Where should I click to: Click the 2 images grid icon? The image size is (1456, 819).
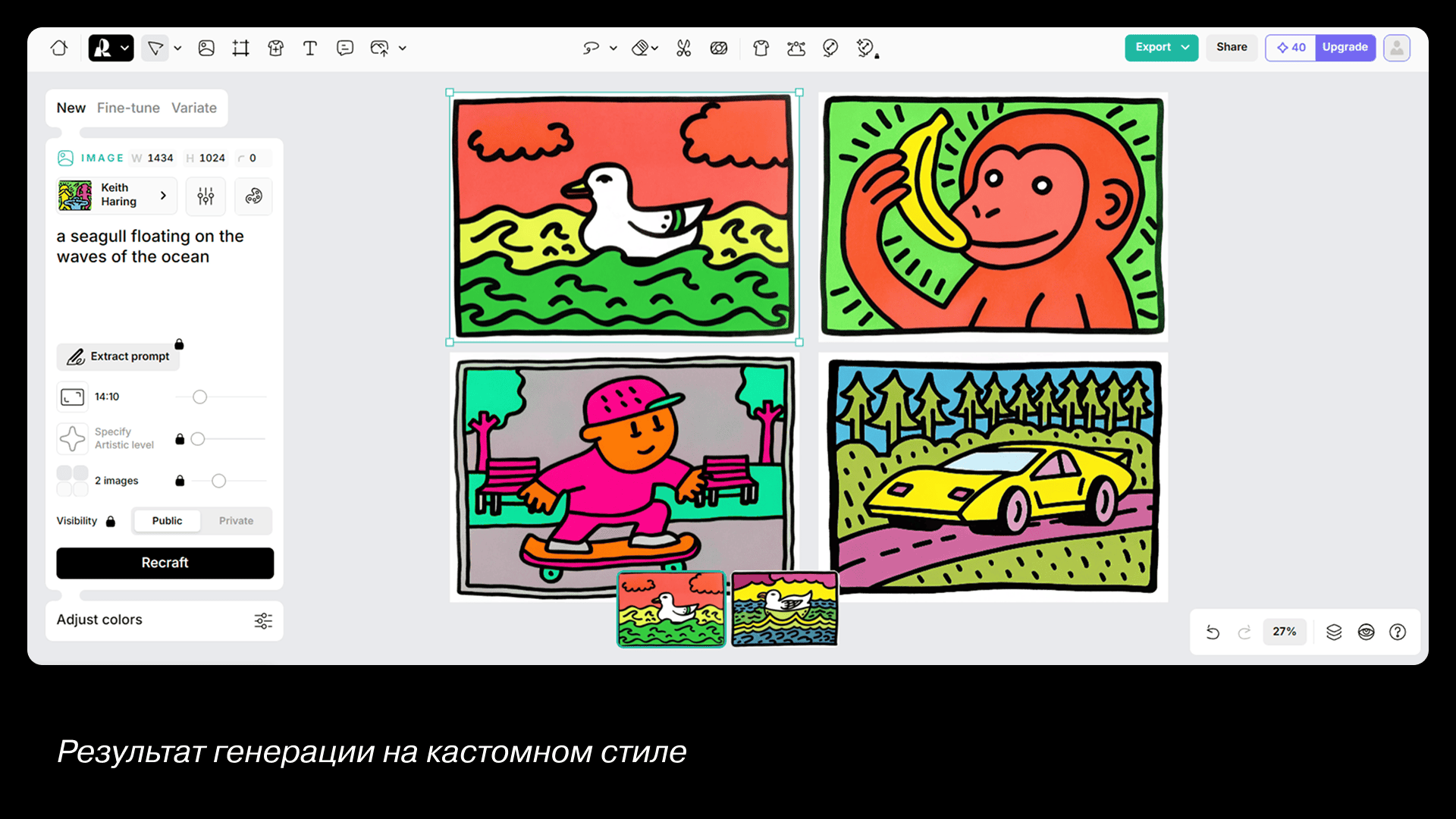pyautogui.click(x=72, y=481)
